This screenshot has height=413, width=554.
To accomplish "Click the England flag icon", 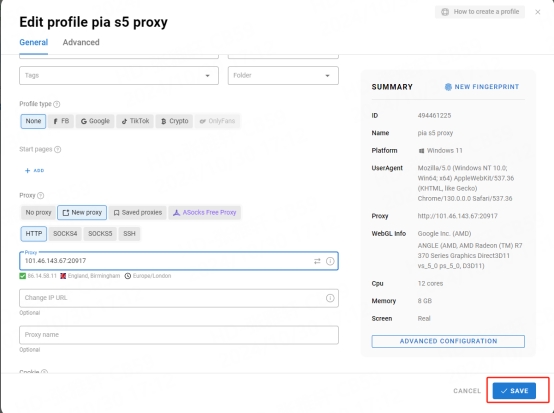I will click(x=63, y=276).
